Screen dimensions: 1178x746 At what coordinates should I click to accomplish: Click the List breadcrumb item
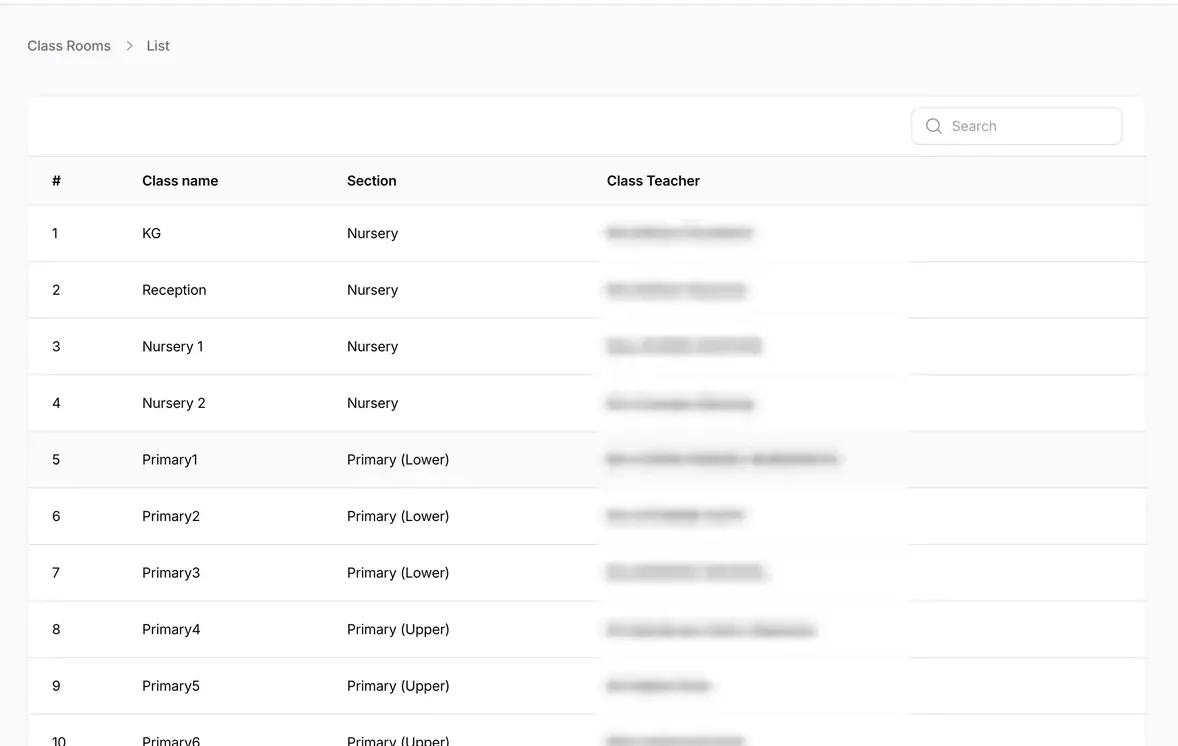[158, 46]
